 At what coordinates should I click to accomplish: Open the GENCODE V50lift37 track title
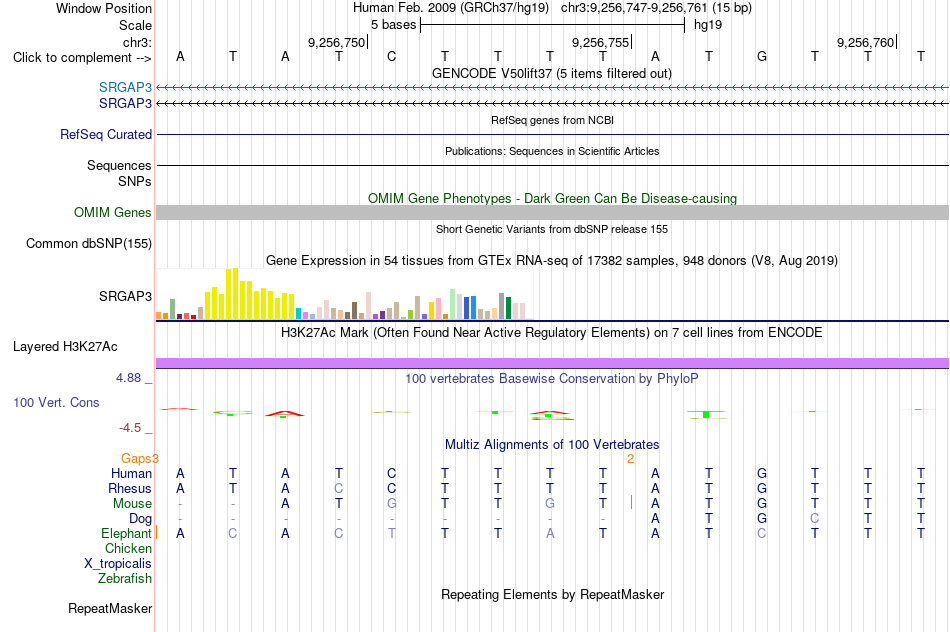pyautogui.click(x=551, y=73)
